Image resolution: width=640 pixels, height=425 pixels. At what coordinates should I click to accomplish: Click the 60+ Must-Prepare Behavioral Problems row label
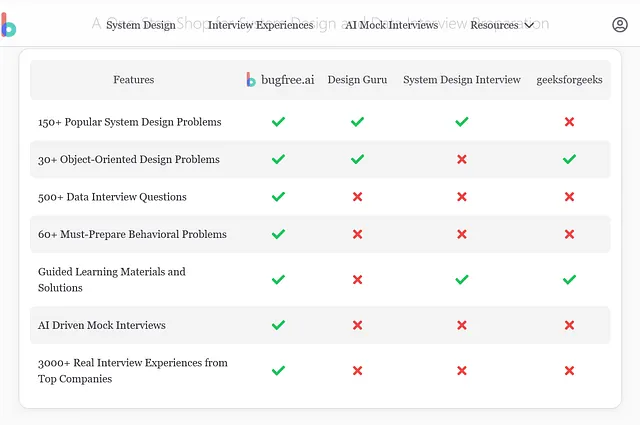[x=132, y=234]
